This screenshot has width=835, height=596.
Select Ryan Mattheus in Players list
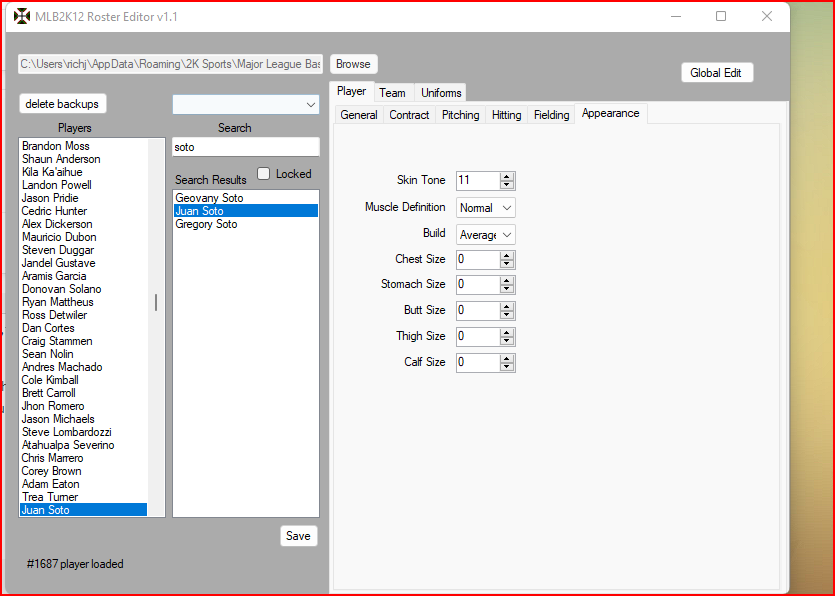84,302
